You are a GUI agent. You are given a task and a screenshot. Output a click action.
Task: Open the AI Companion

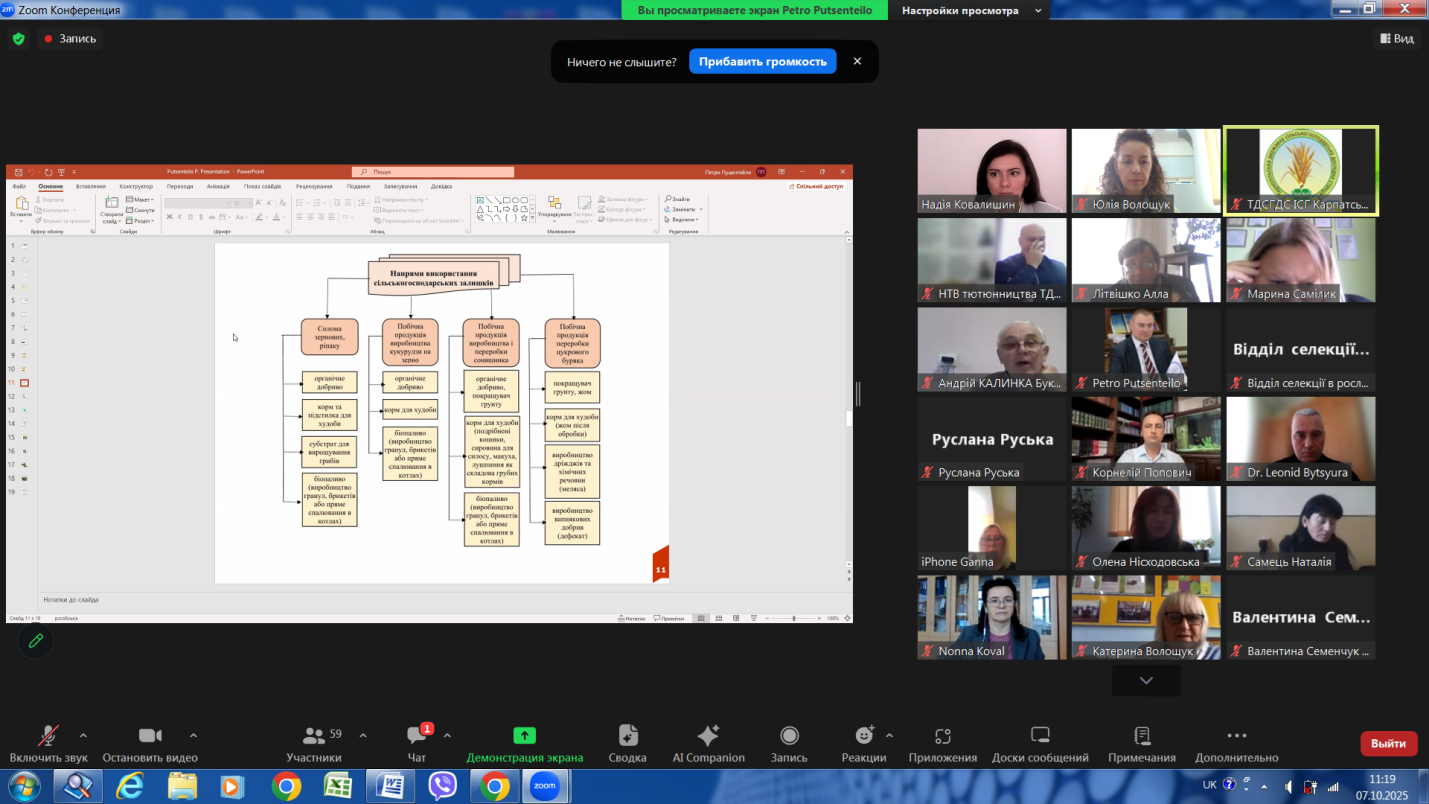point(708,737)
